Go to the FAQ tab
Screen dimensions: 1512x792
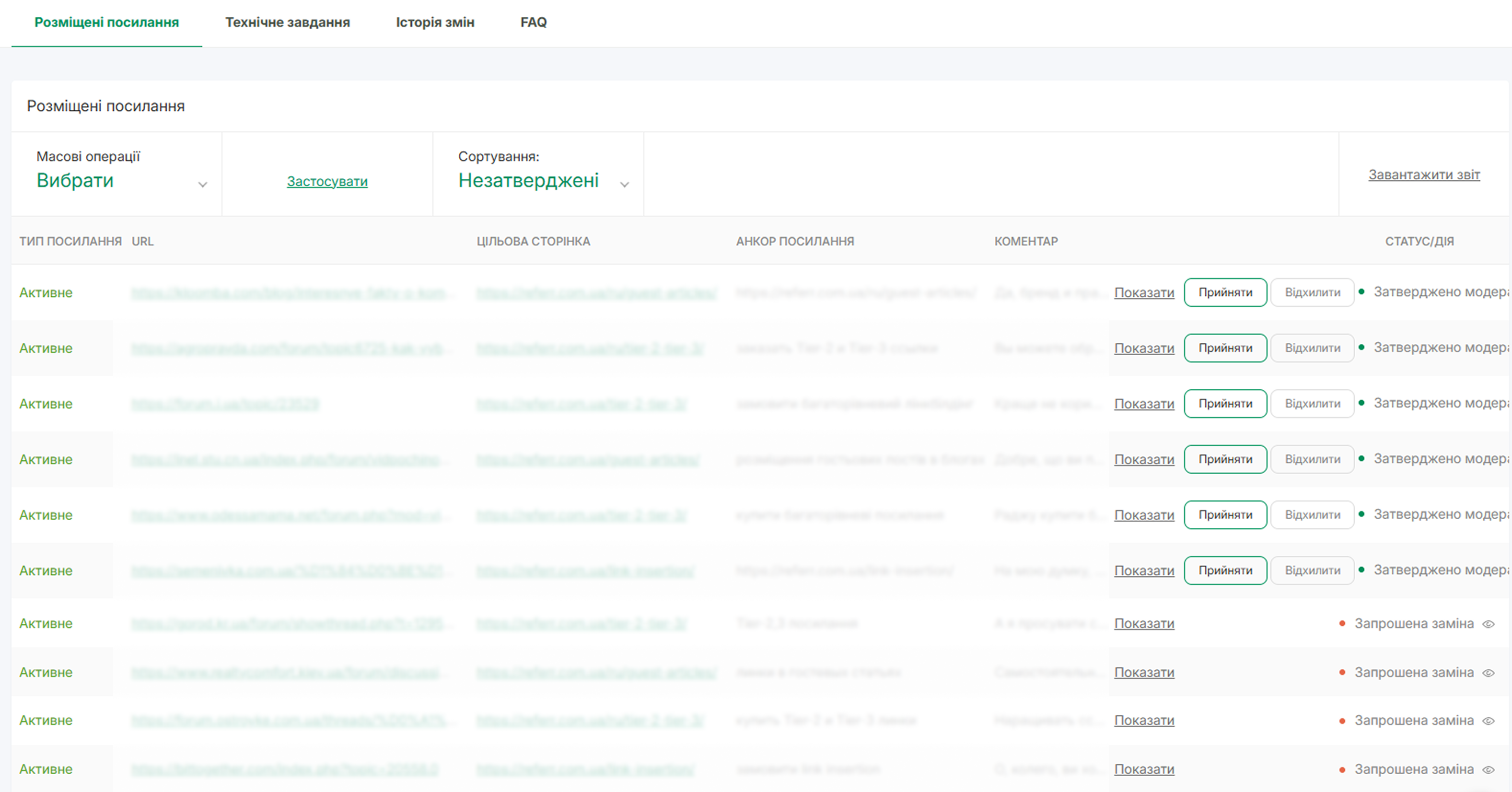click(533, 23)
